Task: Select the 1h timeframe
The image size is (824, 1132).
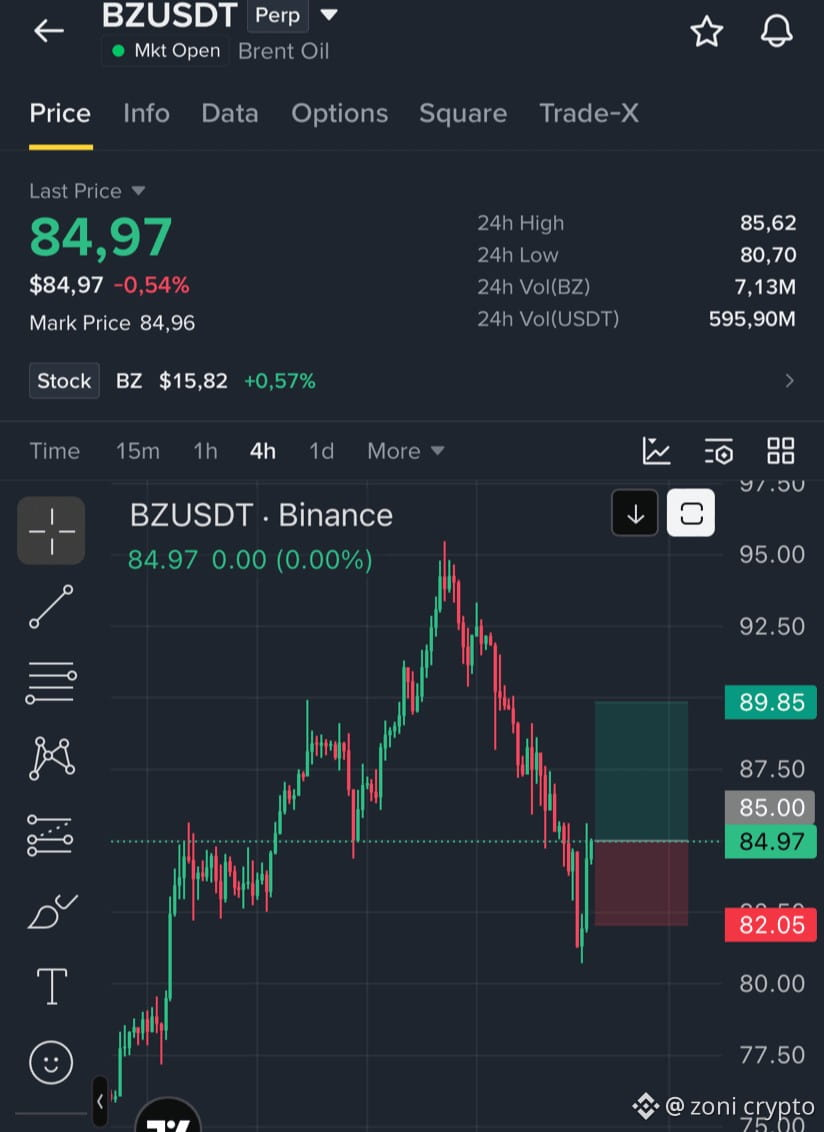Action: (205, 451)
